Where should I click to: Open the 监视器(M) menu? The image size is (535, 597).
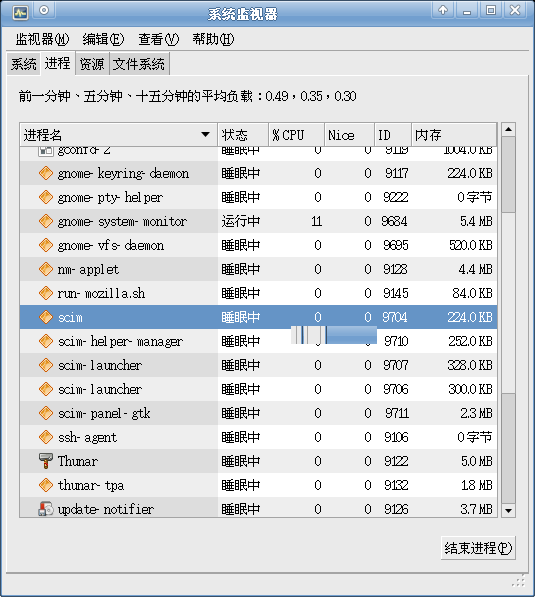click(x=42, y=39)
